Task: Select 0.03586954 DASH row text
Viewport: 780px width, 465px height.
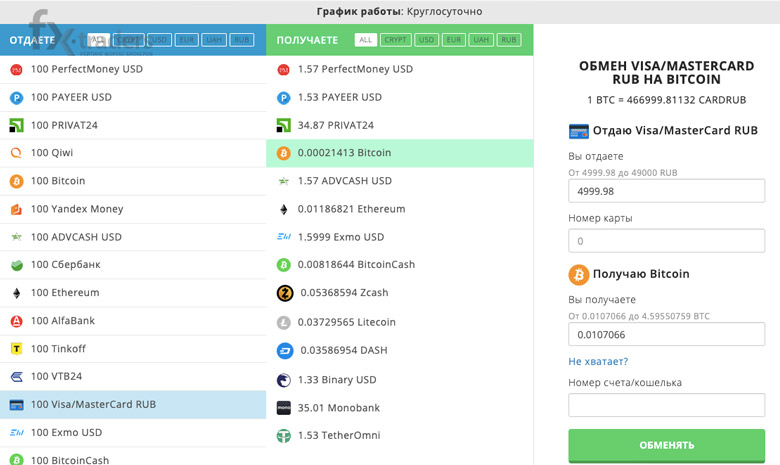Action: (344, 350)
